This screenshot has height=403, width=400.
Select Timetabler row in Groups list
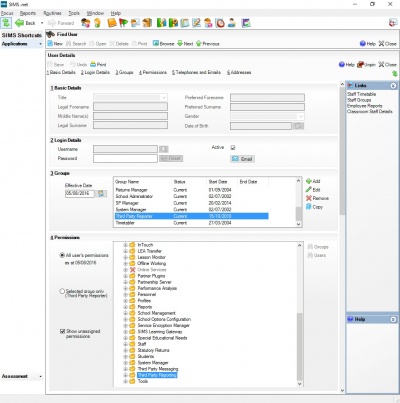[x=191, y=223]
